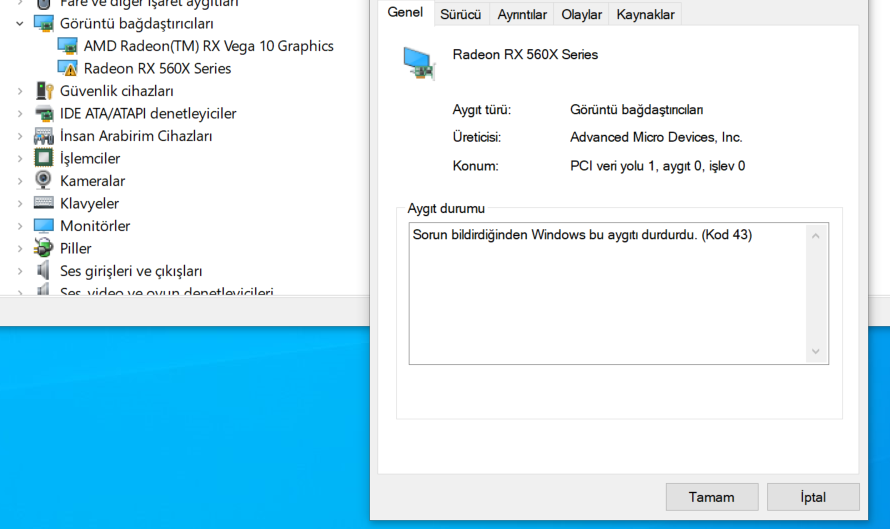890x529 pixels.
Task: Open the Ayrıntılar tab
Action: click(x=522, y=15)
